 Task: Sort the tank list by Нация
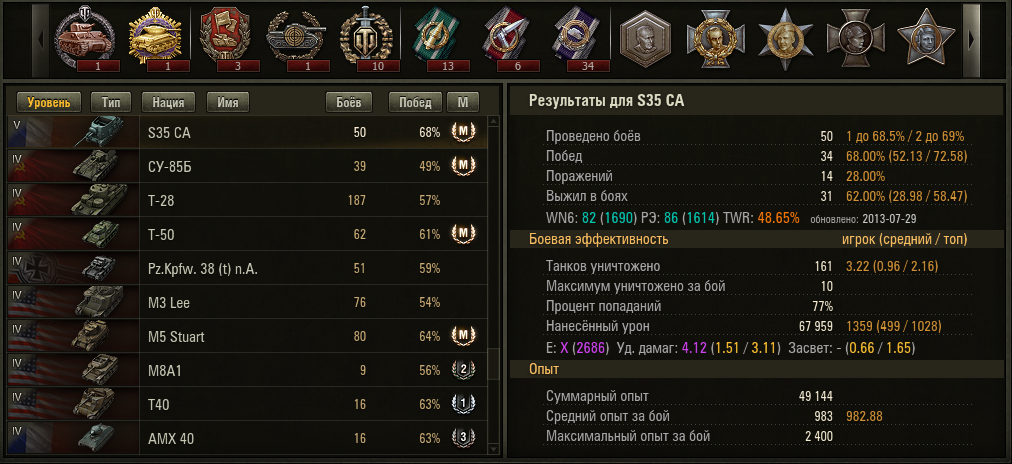(x=168, y=103)
